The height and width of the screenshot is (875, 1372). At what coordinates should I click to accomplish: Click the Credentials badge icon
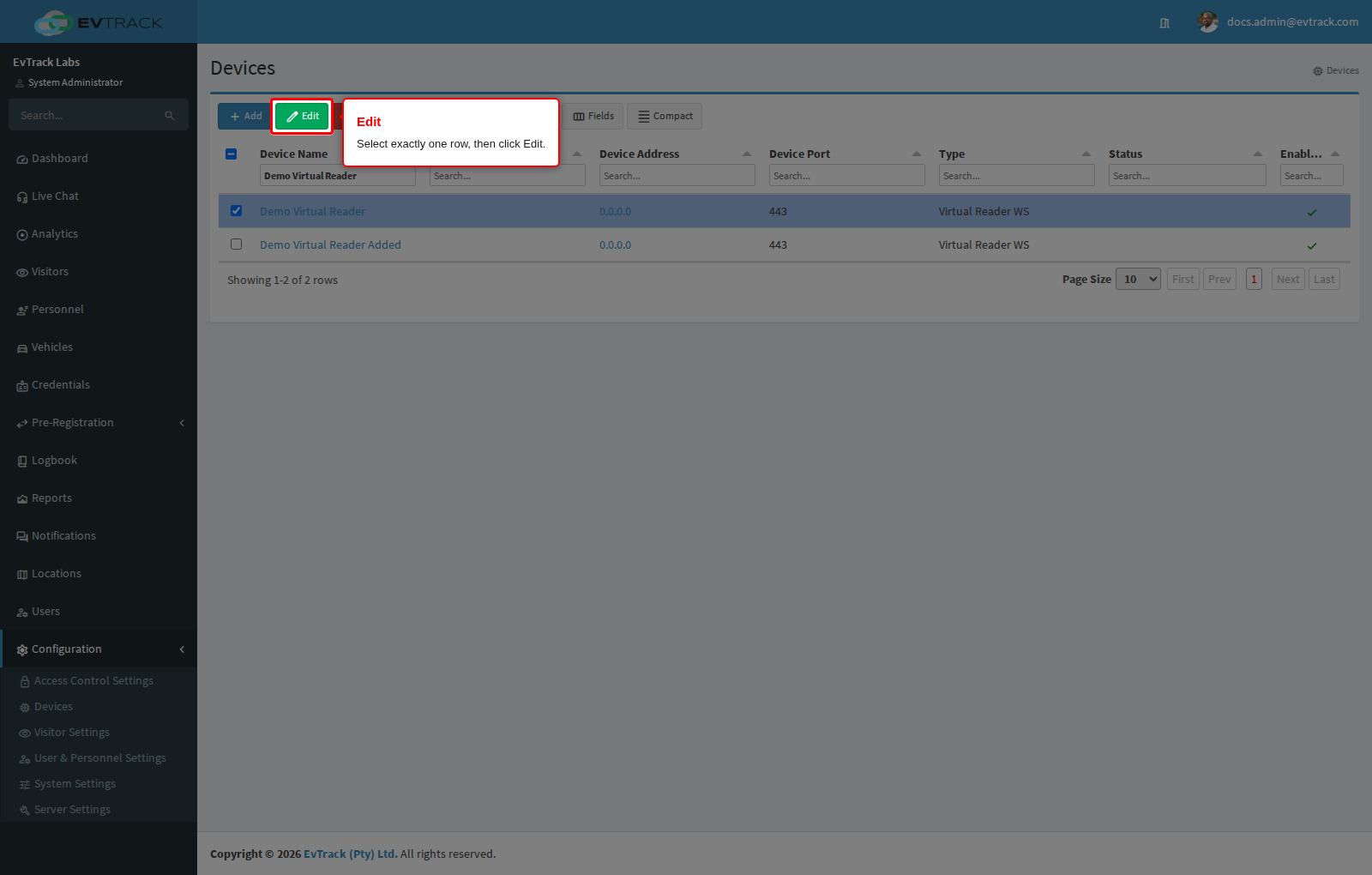(22, 386)
